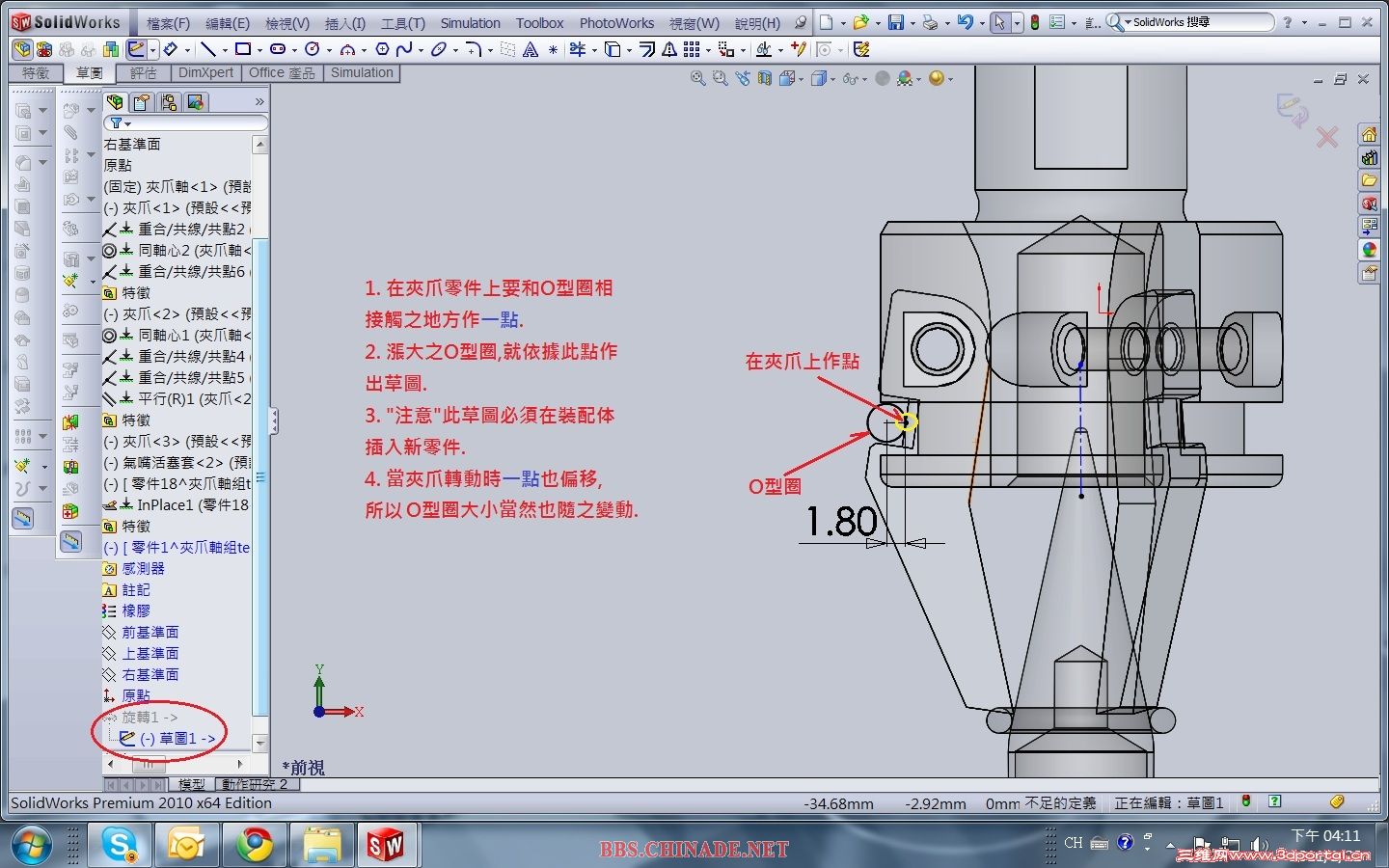
Task: Click the Windows Start button
Action: (29, 846)
